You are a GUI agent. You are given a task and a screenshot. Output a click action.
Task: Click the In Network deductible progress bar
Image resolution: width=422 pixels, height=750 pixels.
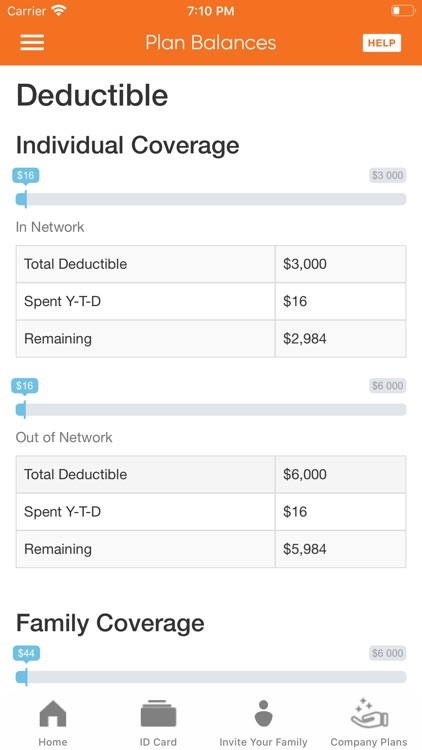[211, 199]
